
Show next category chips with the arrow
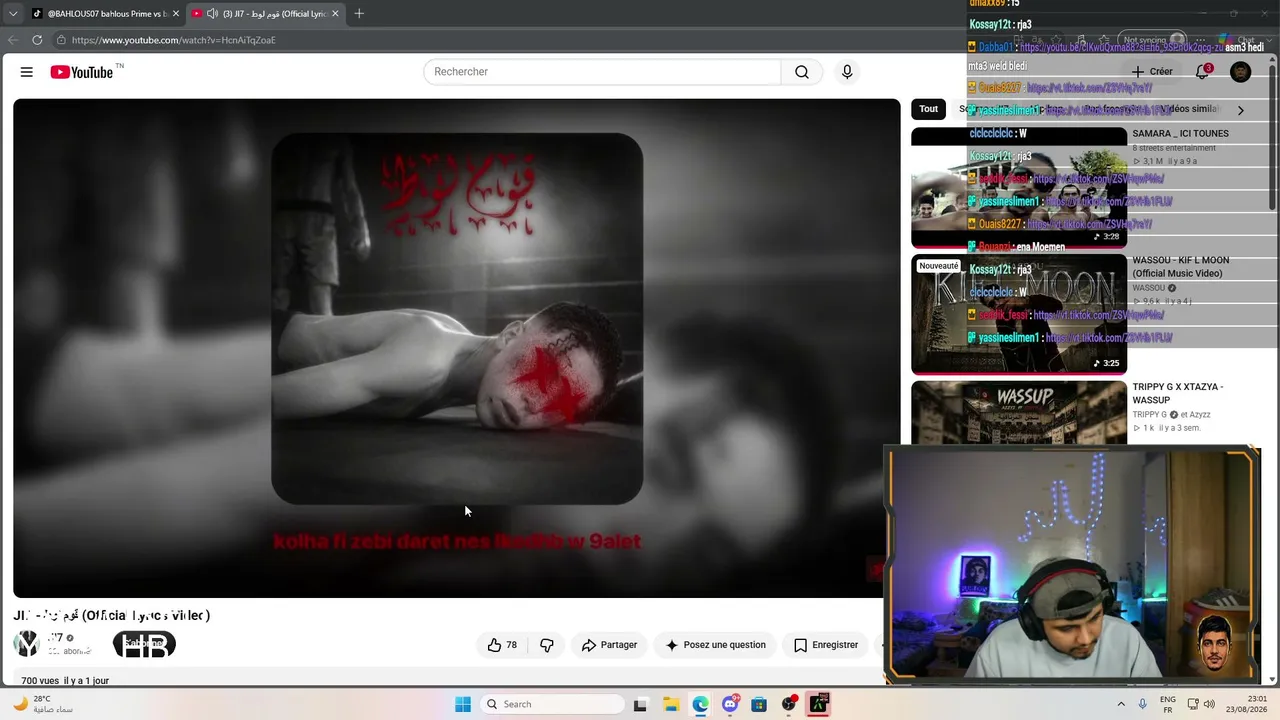(x=1240, y=110)
